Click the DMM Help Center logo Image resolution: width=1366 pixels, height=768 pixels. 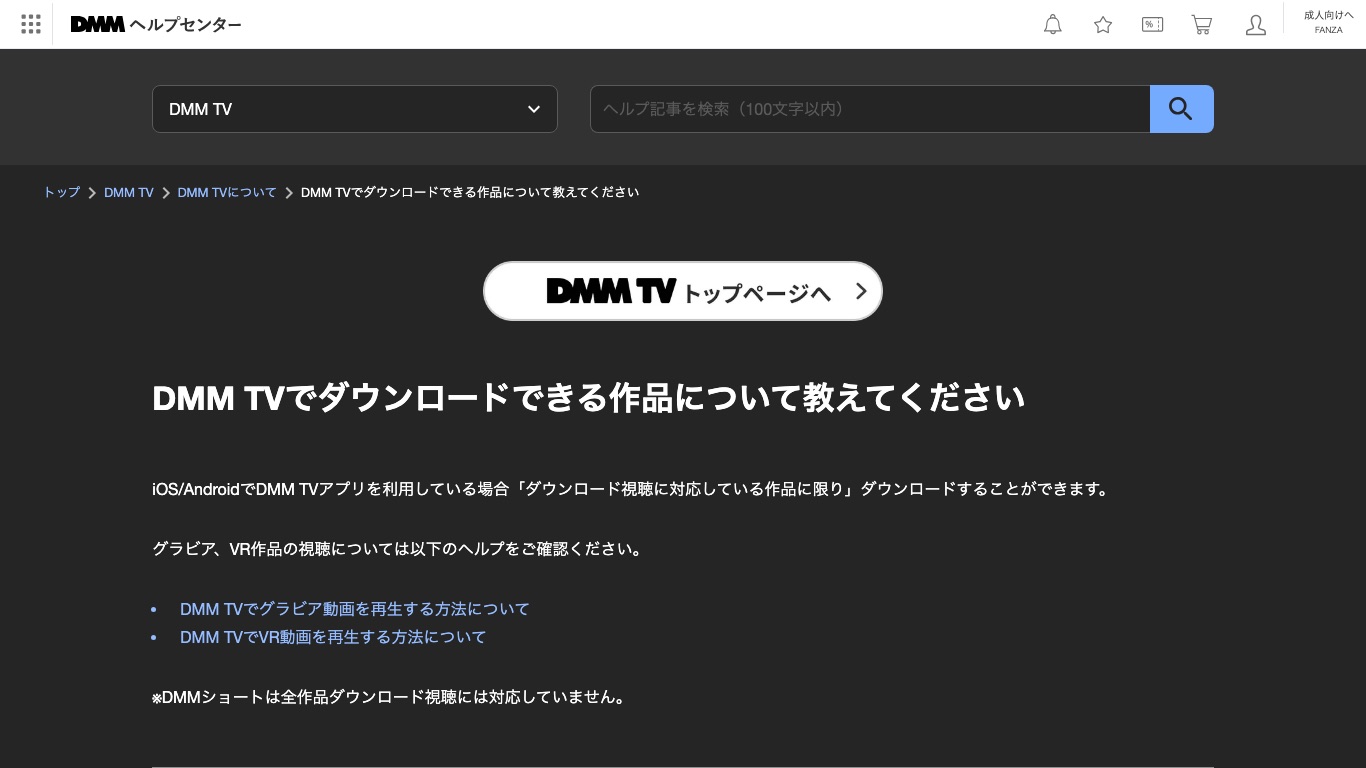(156, 24)
